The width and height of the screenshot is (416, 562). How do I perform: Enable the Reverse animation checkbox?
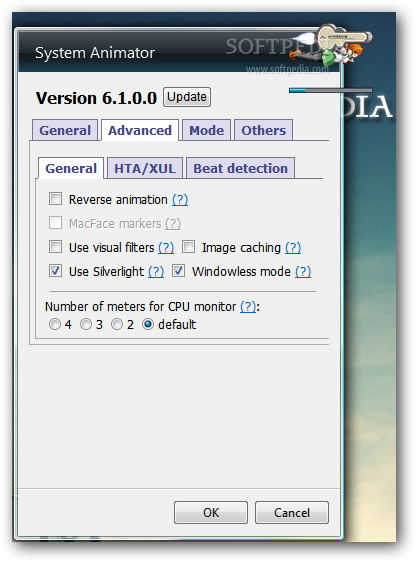pyautogui.click(x=56, y=199)
